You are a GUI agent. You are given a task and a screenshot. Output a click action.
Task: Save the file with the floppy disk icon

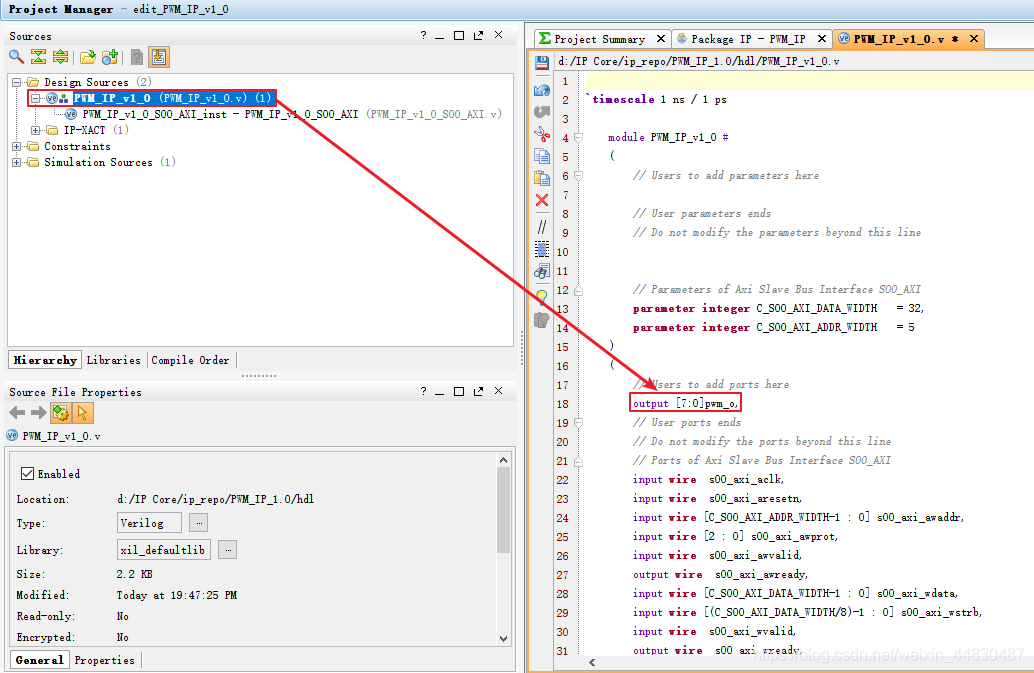click(x=542, y=63)
